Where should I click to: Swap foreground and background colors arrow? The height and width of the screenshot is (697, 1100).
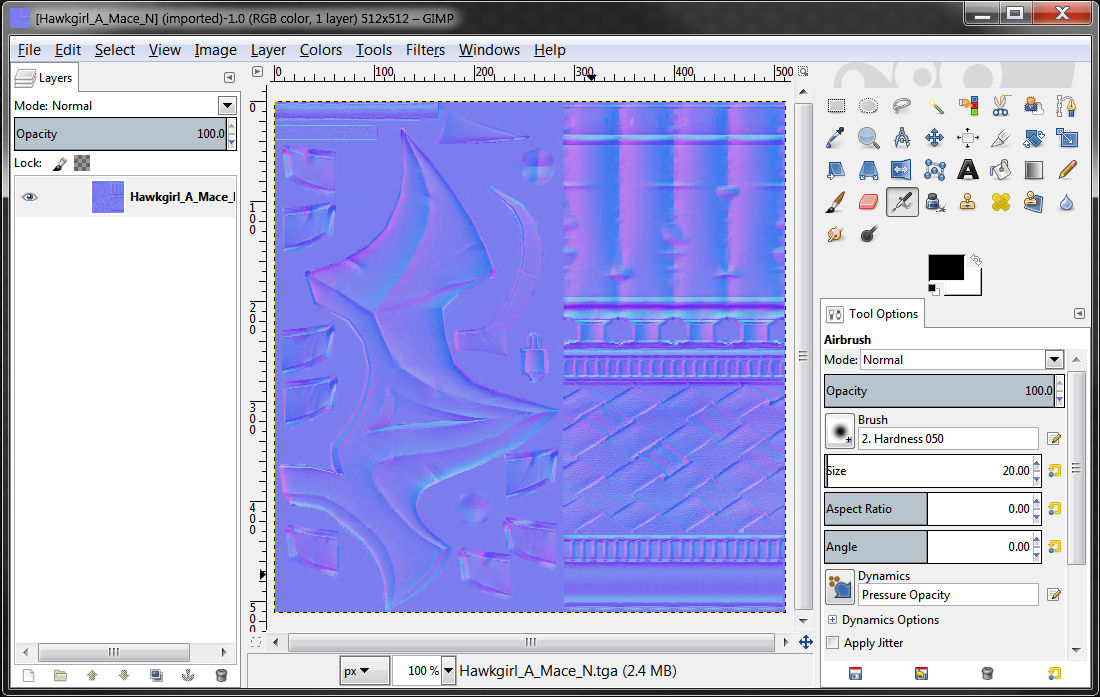(976, 260)
